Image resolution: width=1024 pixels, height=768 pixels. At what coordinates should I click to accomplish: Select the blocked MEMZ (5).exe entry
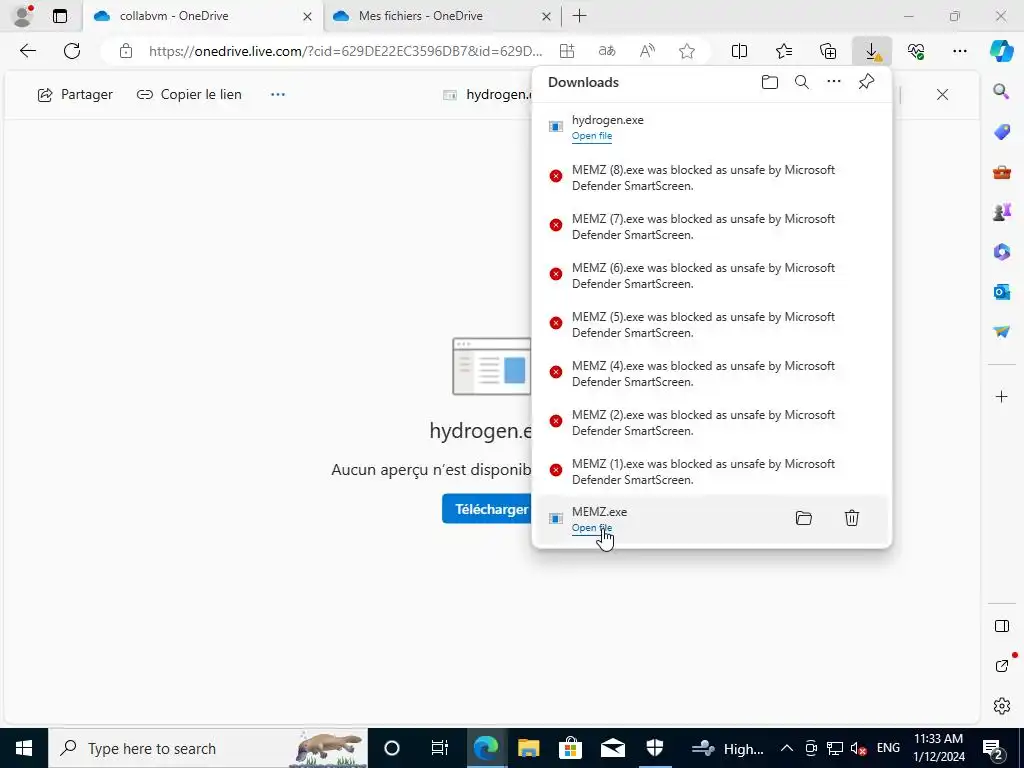[x=712, y=325]
